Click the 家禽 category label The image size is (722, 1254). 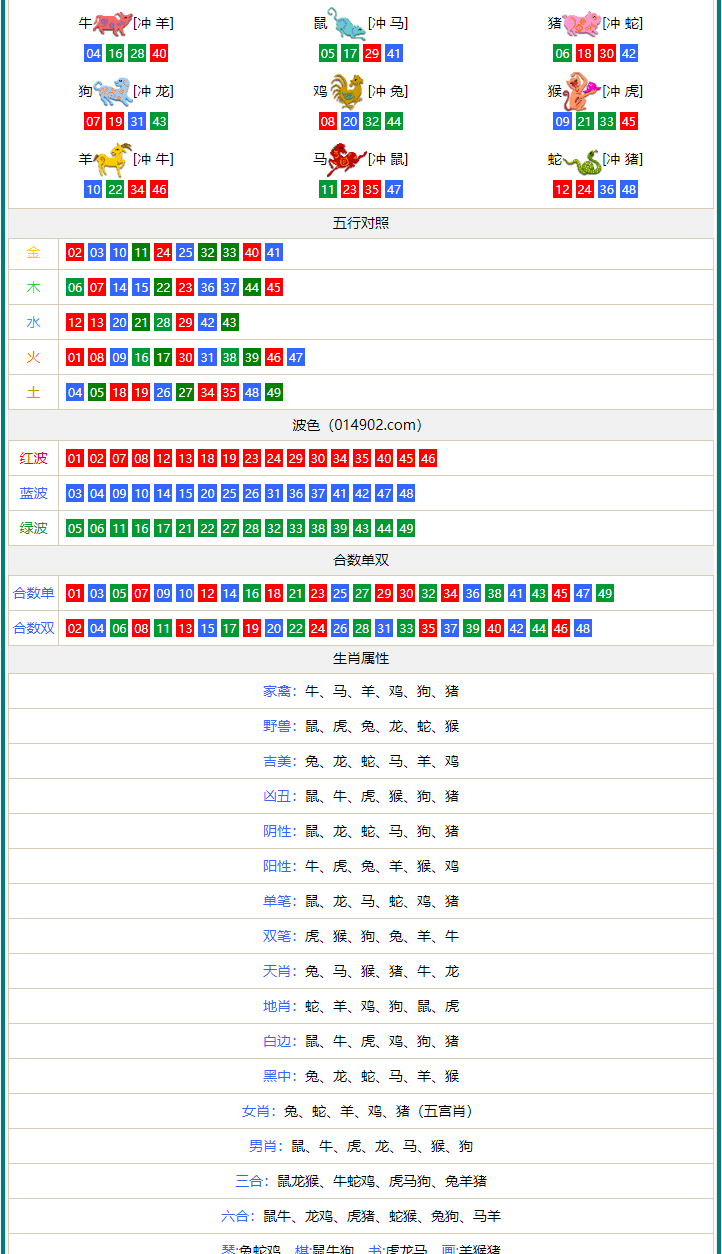click(277, 691)
